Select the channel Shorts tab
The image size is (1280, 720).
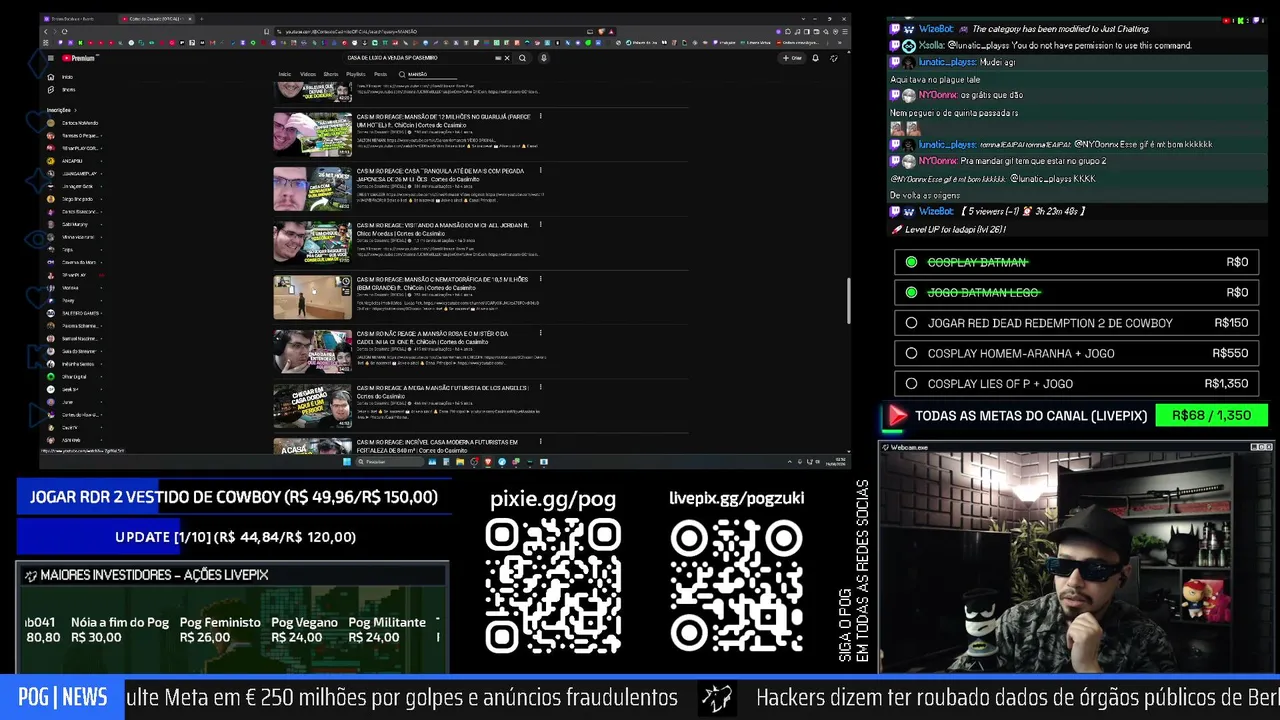click(331, 74)
